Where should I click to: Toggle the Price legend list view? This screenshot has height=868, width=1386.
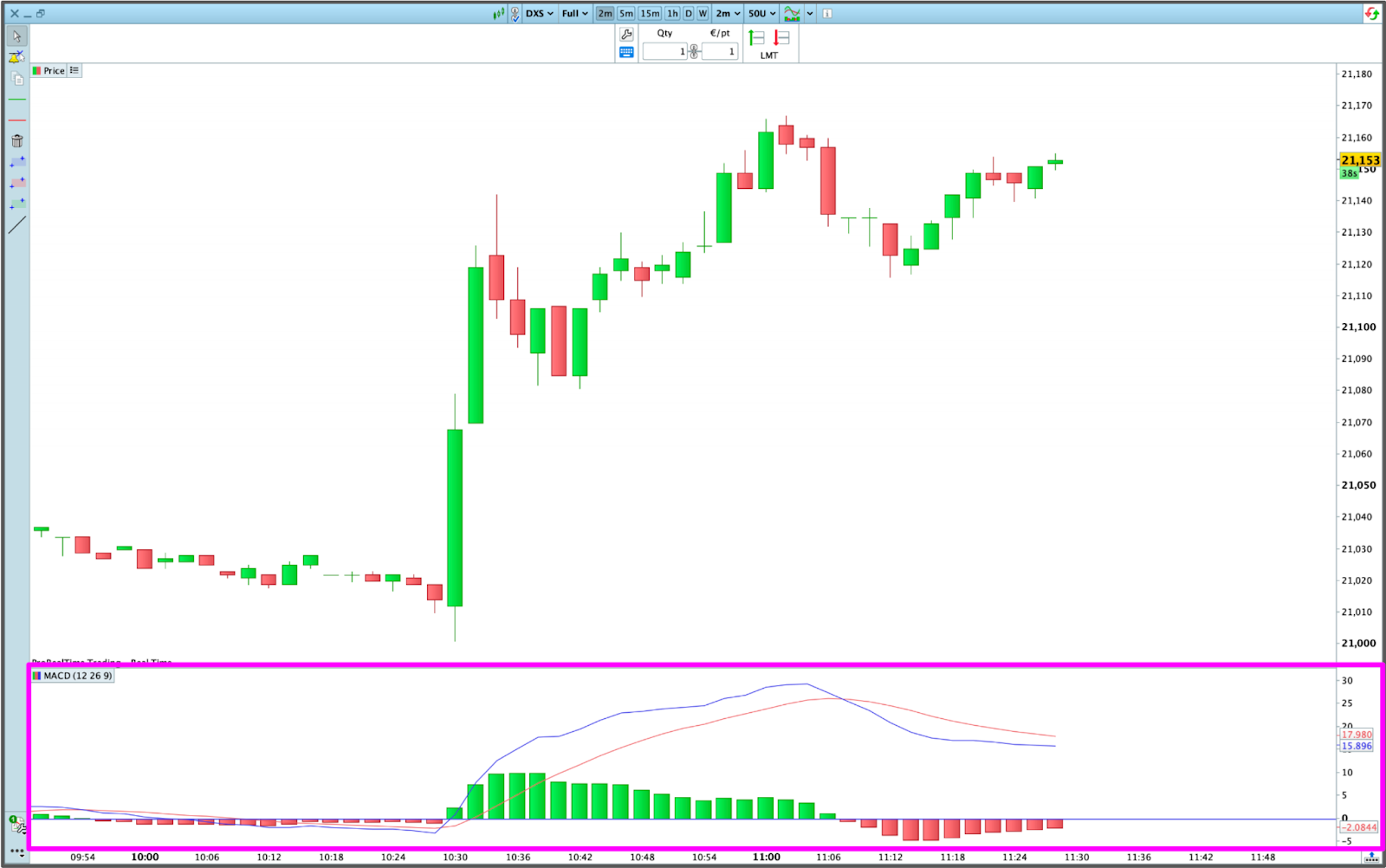74,70
